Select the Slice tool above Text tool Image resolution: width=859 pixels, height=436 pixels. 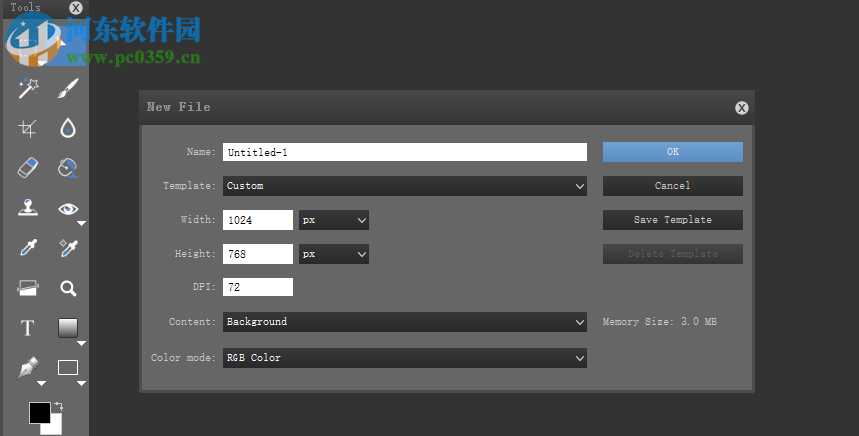click(28, 288)
